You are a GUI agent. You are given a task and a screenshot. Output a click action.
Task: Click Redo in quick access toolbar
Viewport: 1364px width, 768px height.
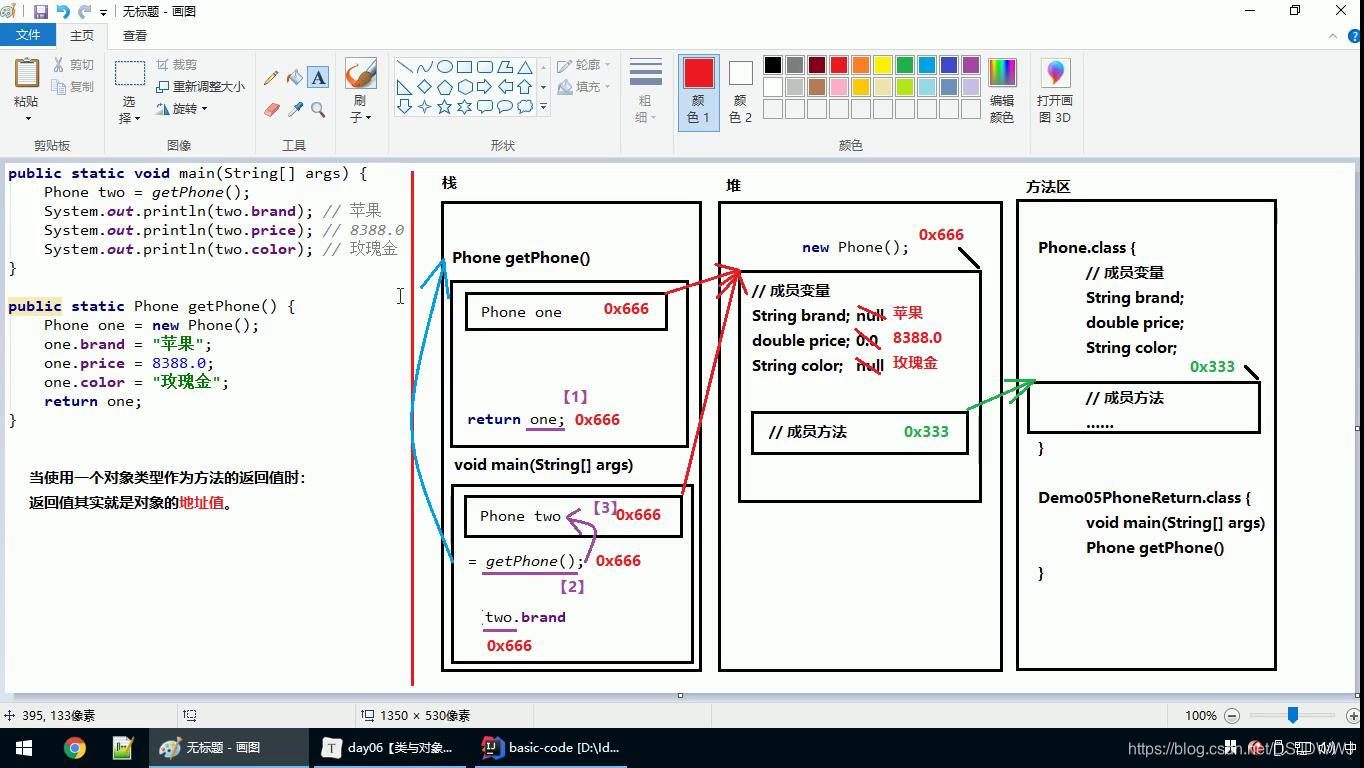click(85, 11)
